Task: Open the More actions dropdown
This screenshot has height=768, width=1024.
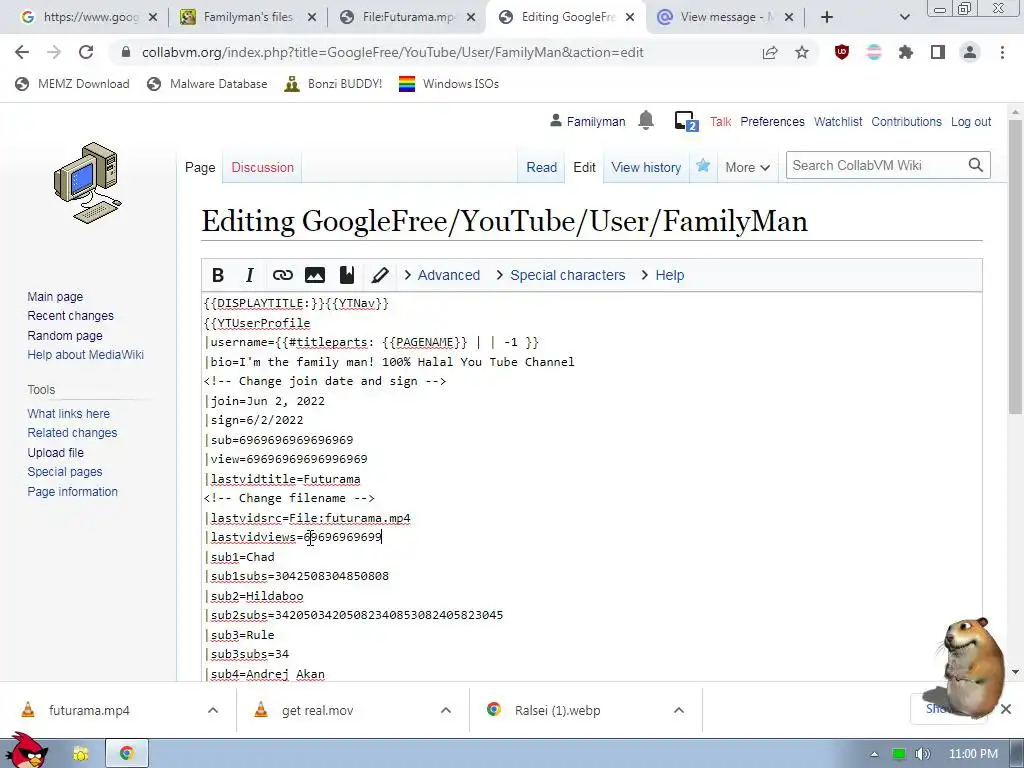Action: coord(747,167)
